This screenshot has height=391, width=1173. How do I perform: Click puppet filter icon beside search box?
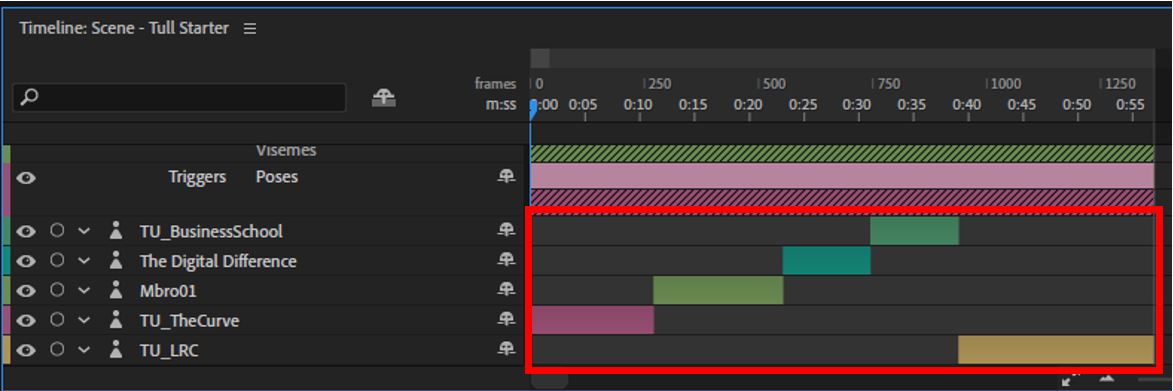coord(384,98)
